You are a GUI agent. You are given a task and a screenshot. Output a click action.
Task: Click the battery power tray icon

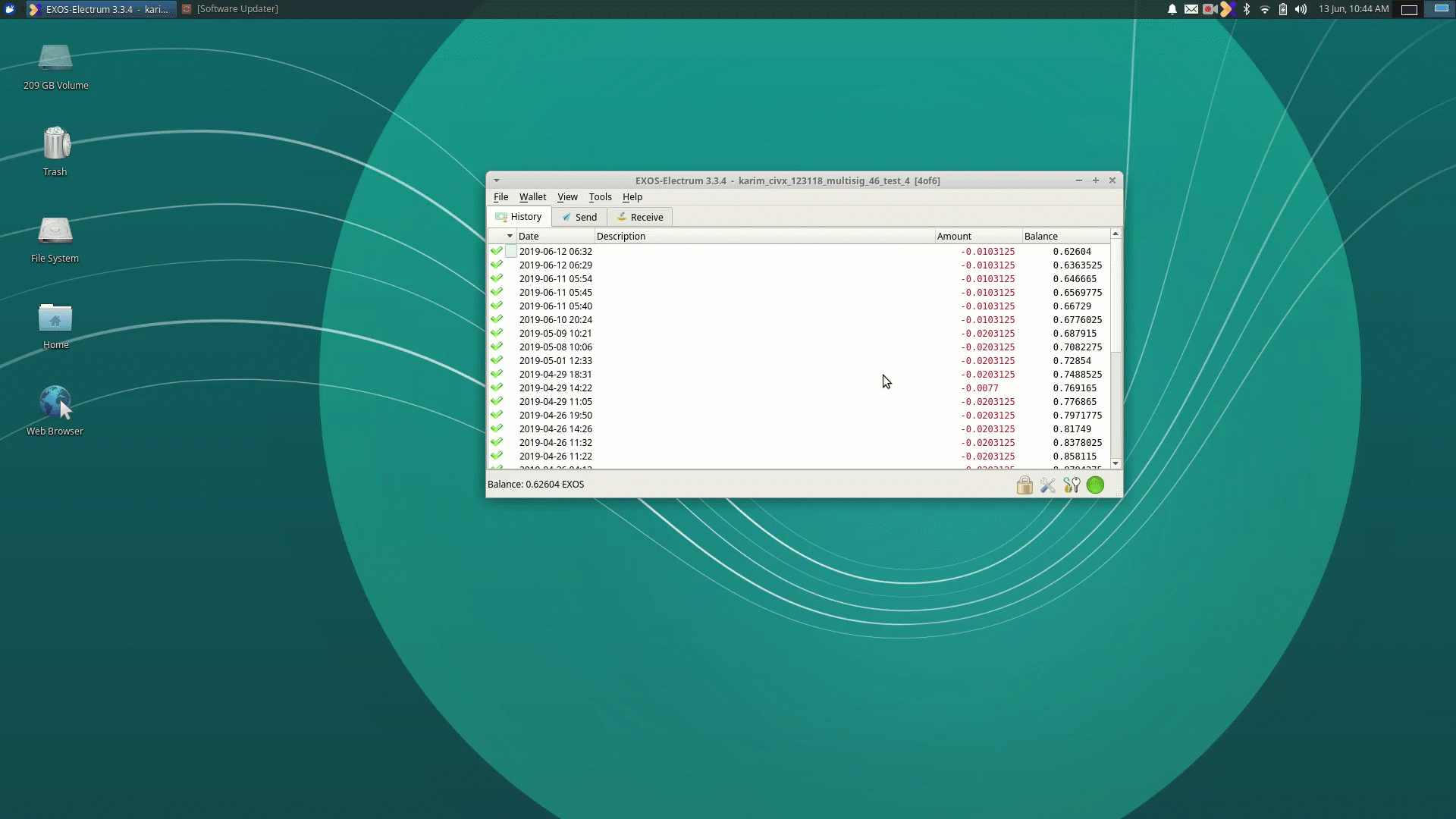click(x=1282, y=9)
